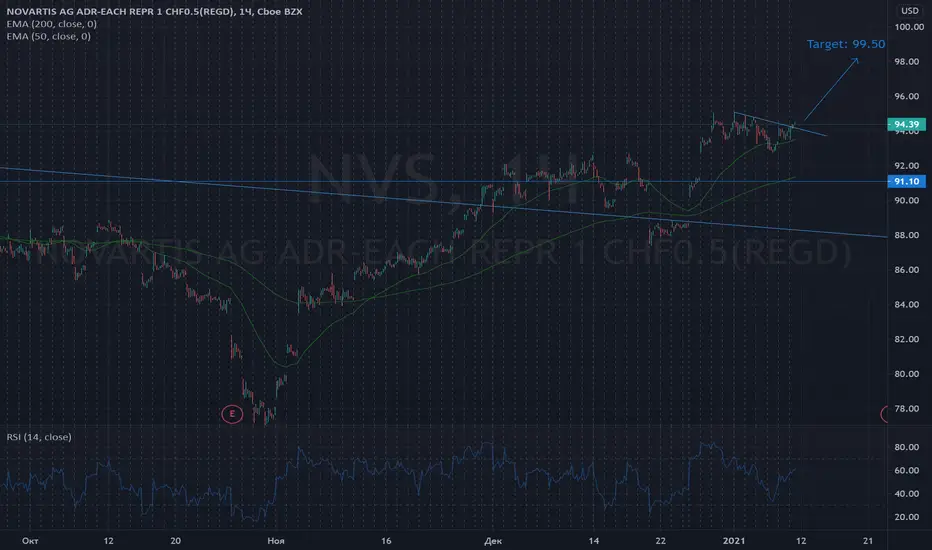
Task: Select the EMA (200, close, 0) indicator label
Action: [52, 24]
